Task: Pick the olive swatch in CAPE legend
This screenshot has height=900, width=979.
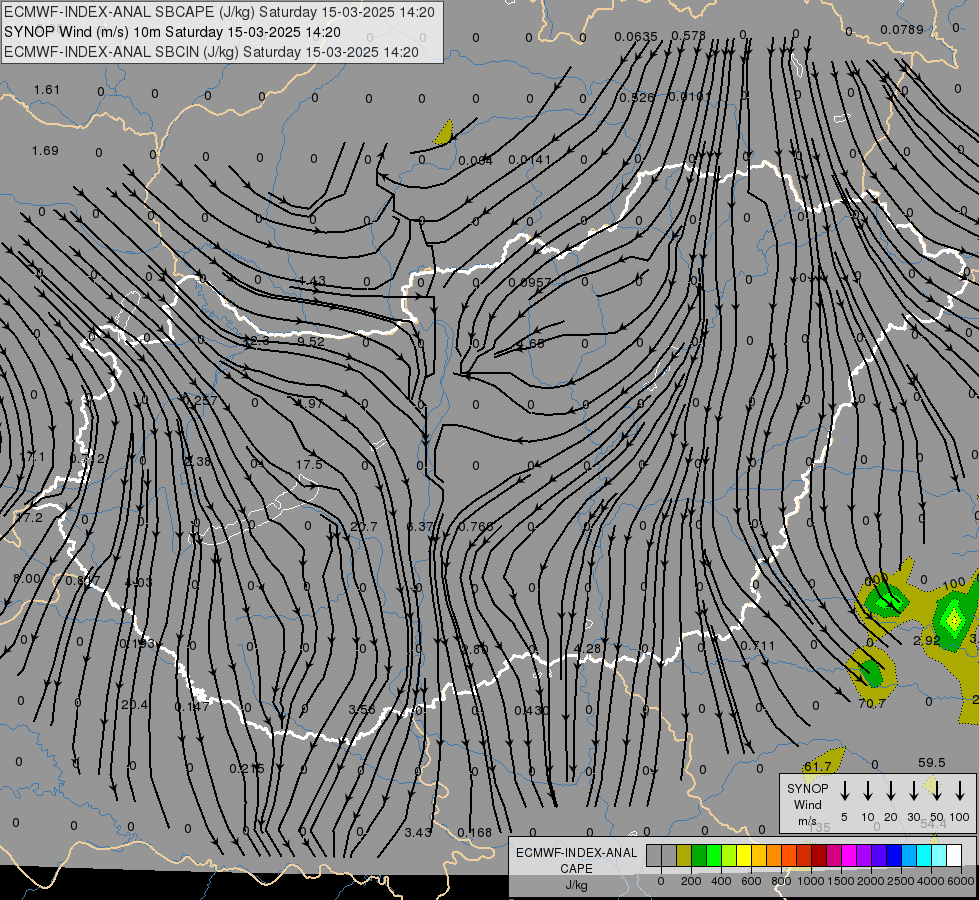Action: [684, 856]
